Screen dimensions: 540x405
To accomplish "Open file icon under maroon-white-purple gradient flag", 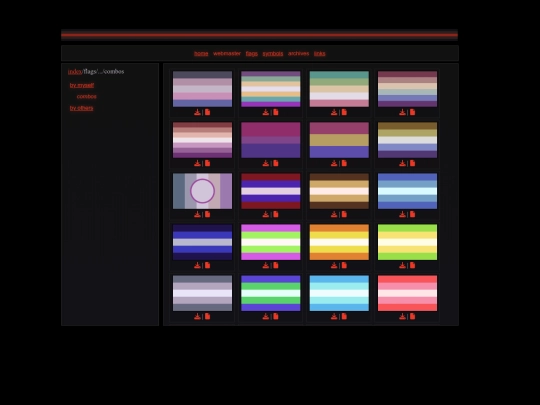I will point(207,163).
